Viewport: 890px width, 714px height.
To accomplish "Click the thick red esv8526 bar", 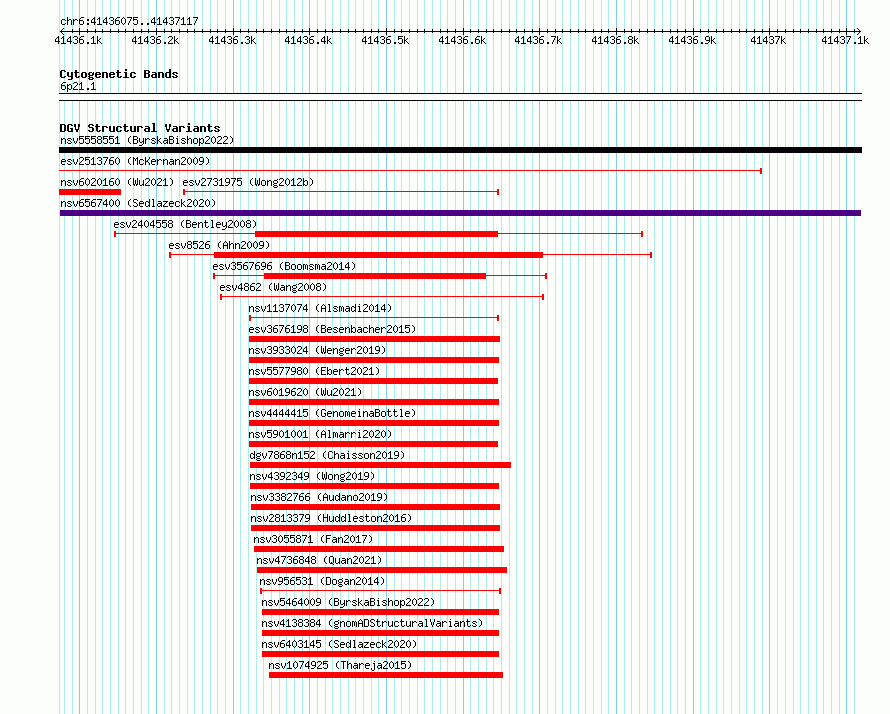I will pos(379,255).
